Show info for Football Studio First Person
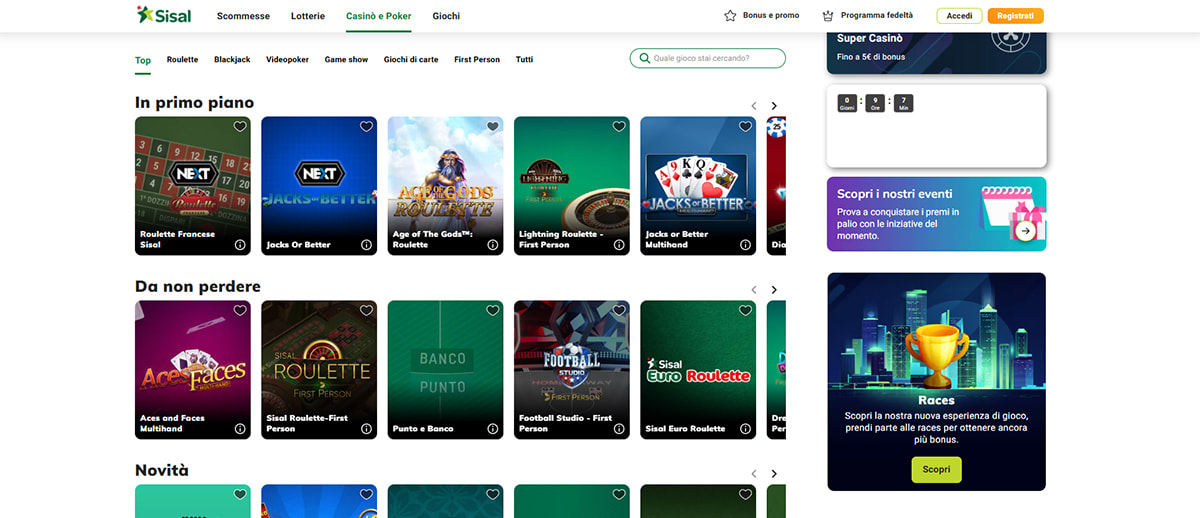Screen dimensions: 1200x518 [x=619, y=428]
